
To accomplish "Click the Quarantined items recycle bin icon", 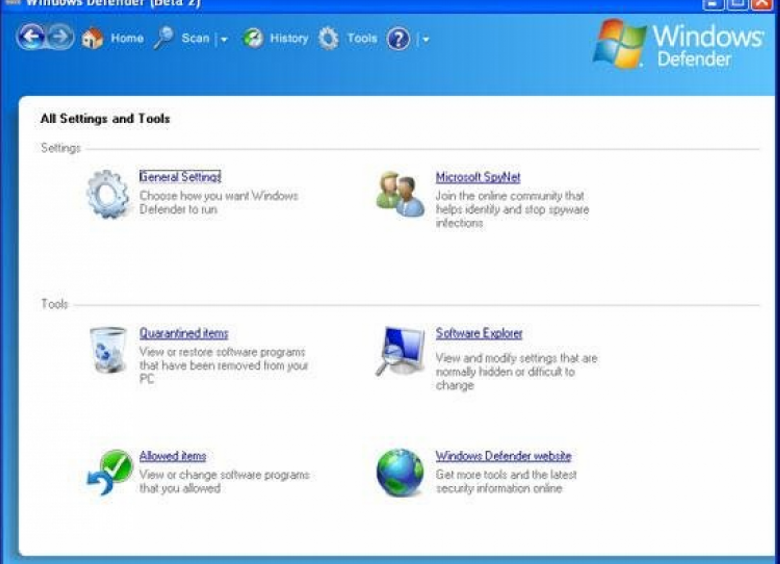I will (x=108, y=350).
